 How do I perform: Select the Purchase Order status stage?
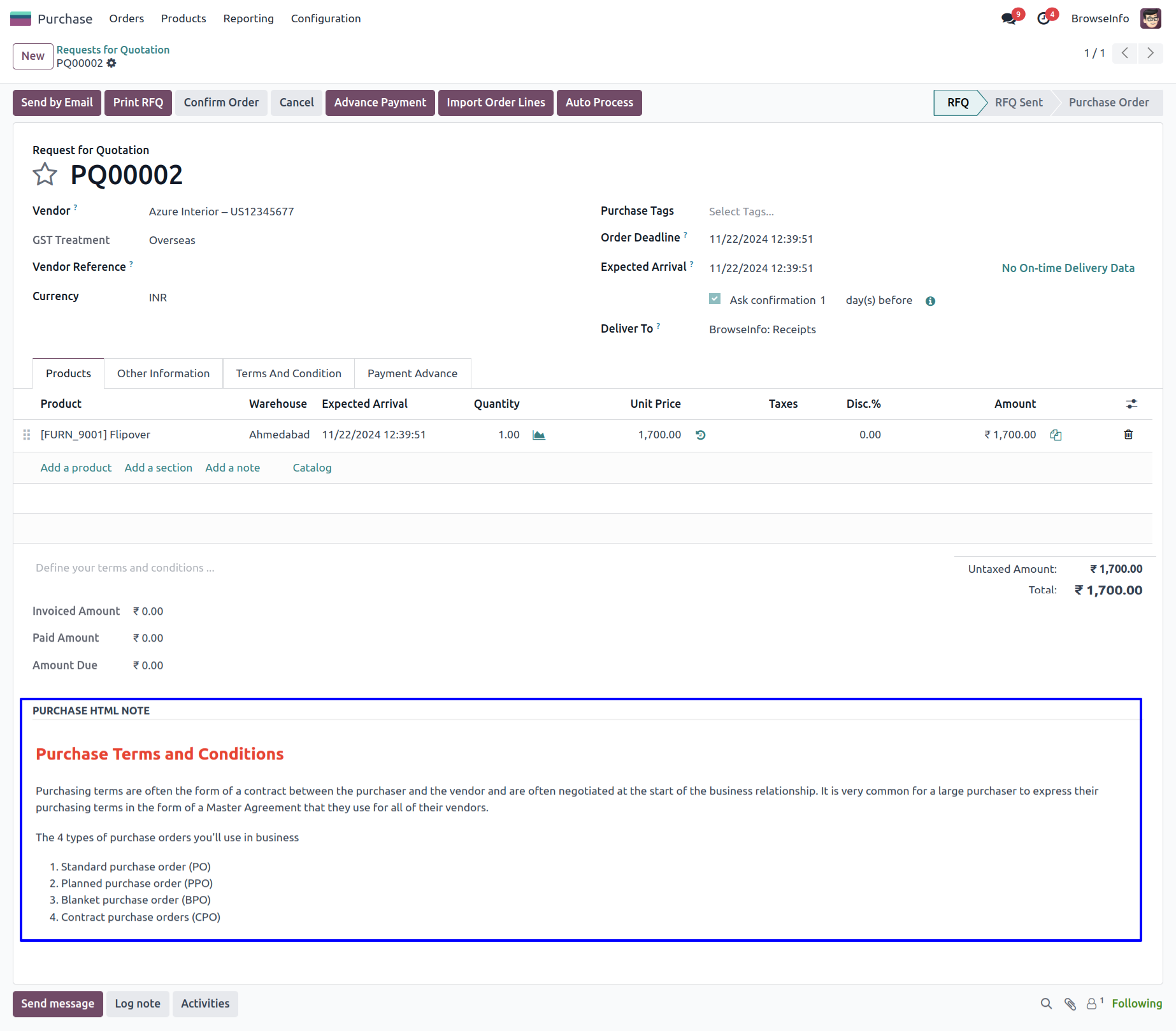click(x=1108, y=103)
